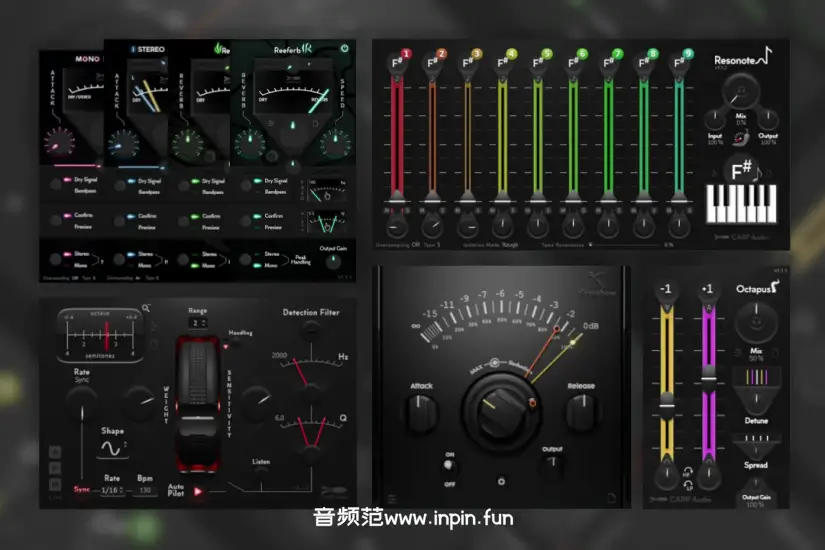This screenshot has height=550, width=825.
Task: Open the Shape waveform selector
Action: pyautogui.click(x=112, y=446)
